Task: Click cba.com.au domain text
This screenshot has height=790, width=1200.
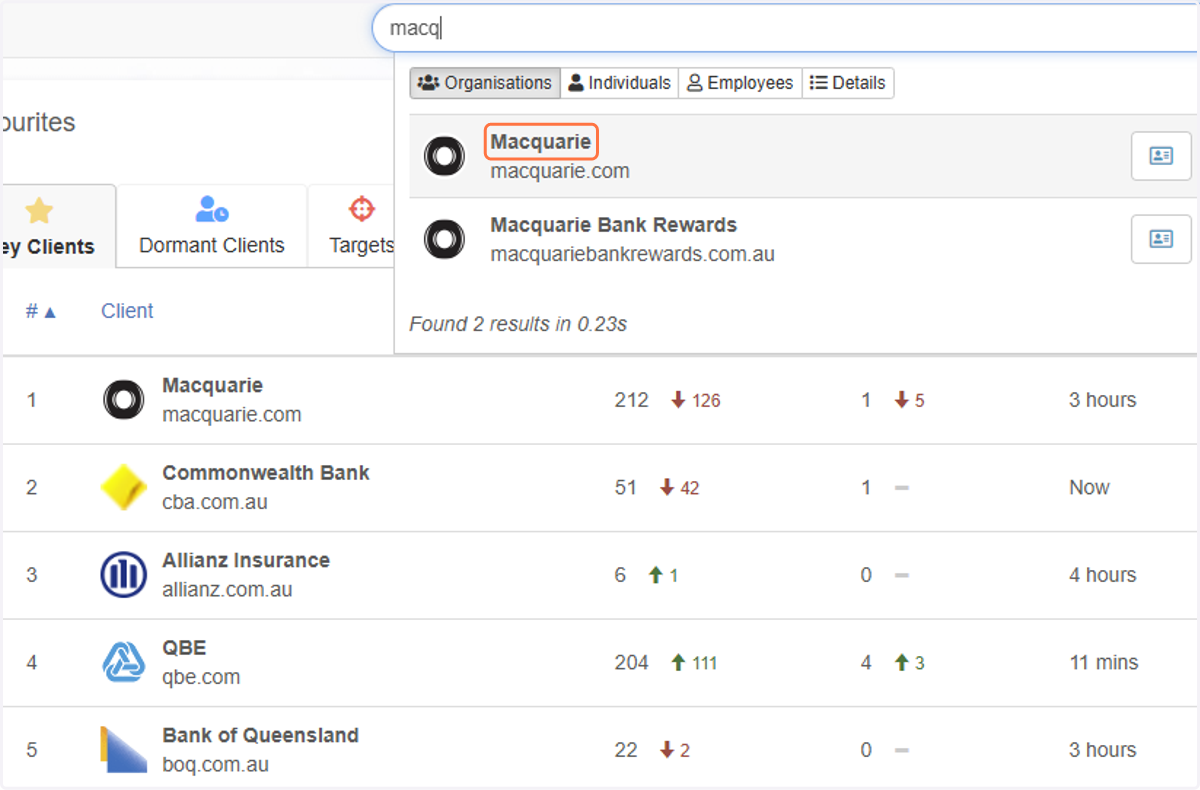Action: click(215, 502)
